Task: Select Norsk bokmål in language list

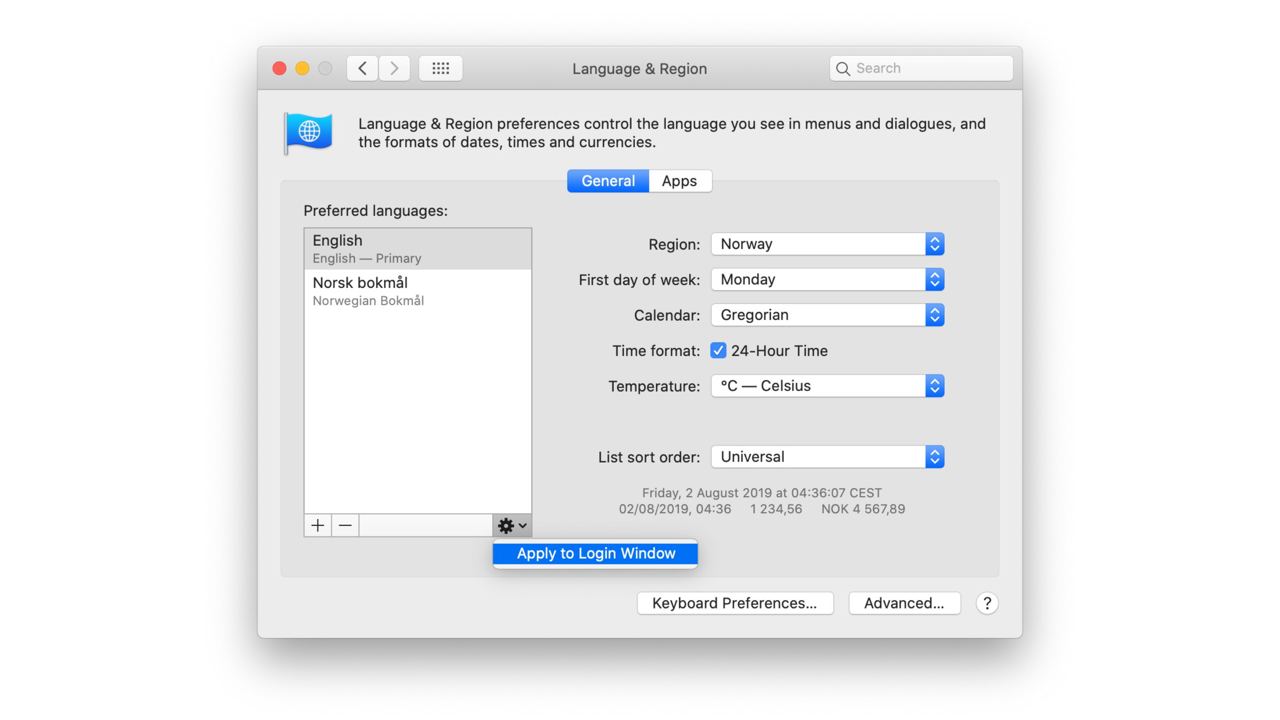Action: [x=417, y=290]
